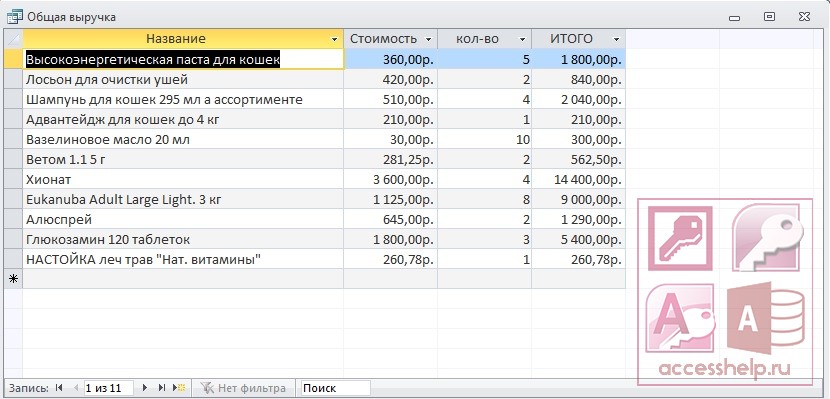
Task: Click the current record number box 1 из 11
Action: [109, 388]
